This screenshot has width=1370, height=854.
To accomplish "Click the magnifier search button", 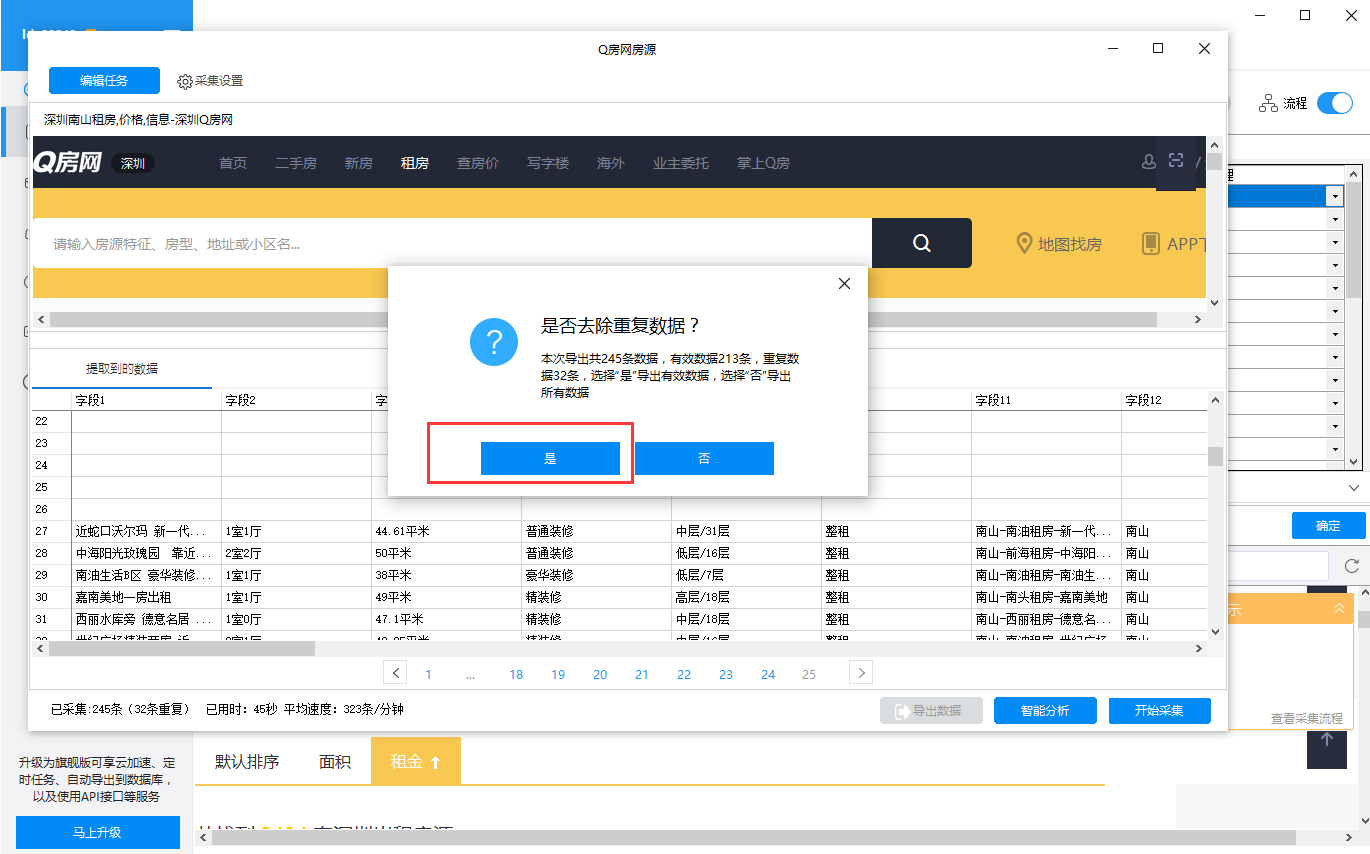I will 922,243.
